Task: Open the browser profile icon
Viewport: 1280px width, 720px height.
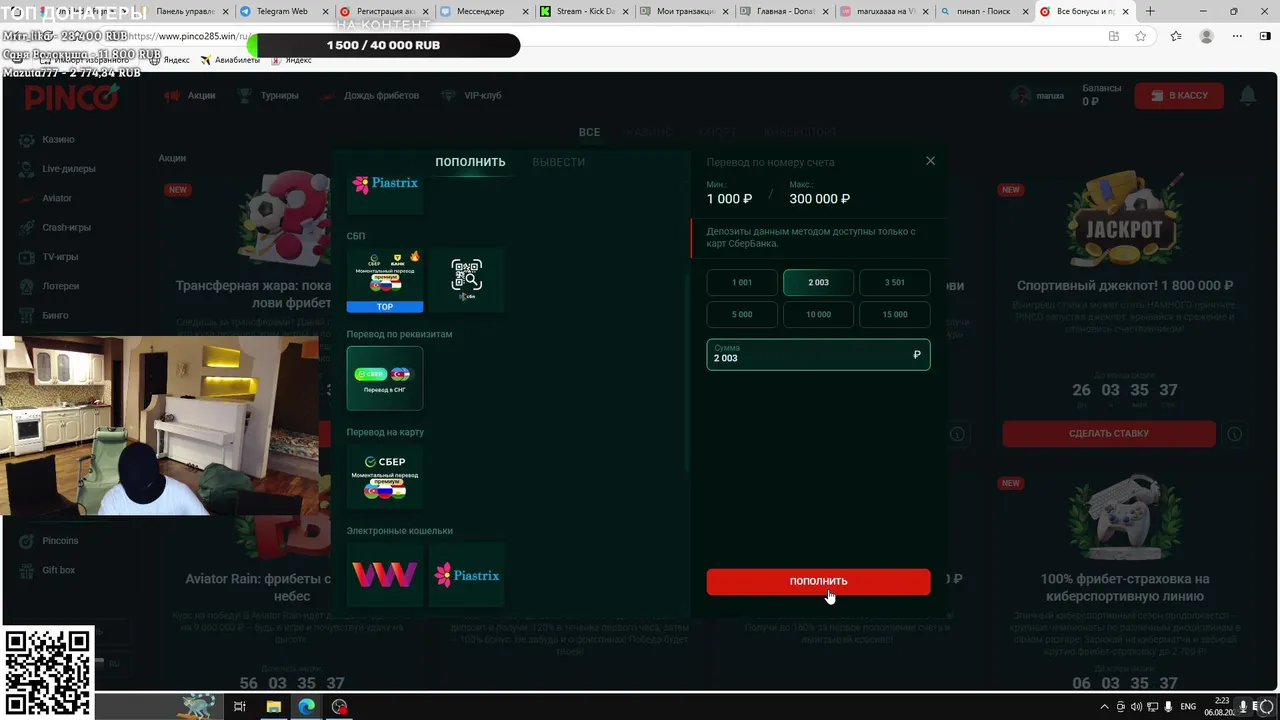Action: (x=1206, y=36)
